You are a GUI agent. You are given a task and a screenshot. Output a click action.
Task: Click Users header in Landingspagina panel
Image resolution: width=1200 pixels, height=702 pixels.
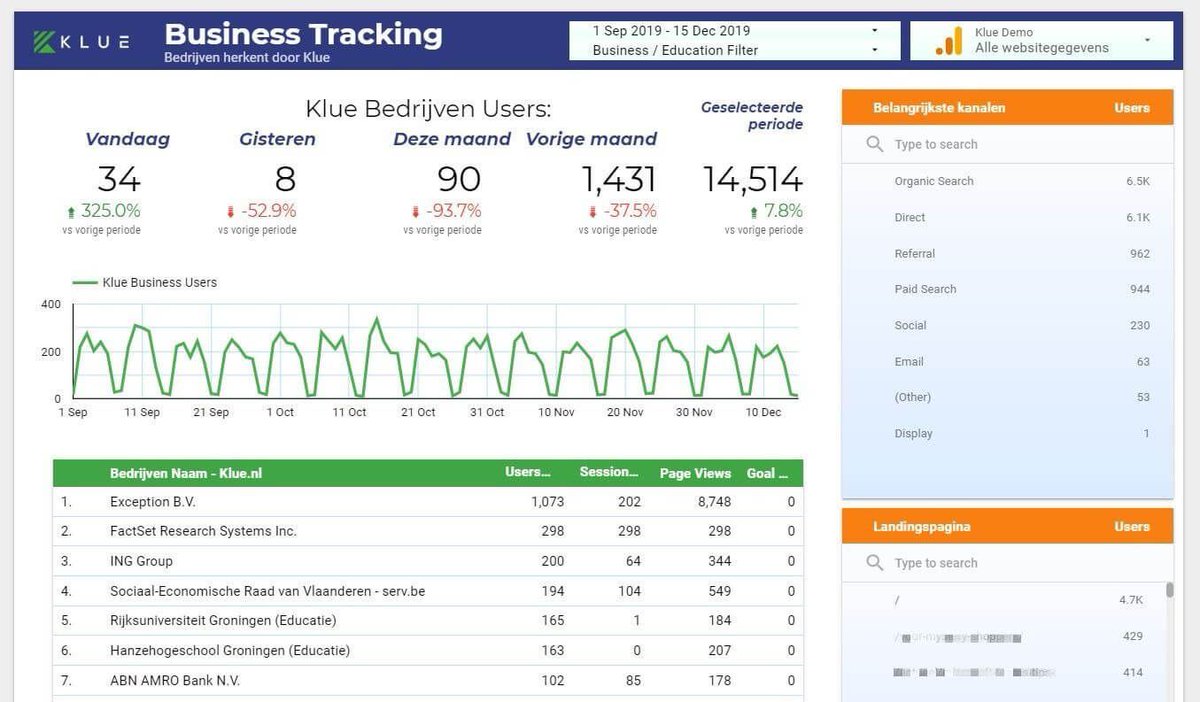tap(1132, 527)
